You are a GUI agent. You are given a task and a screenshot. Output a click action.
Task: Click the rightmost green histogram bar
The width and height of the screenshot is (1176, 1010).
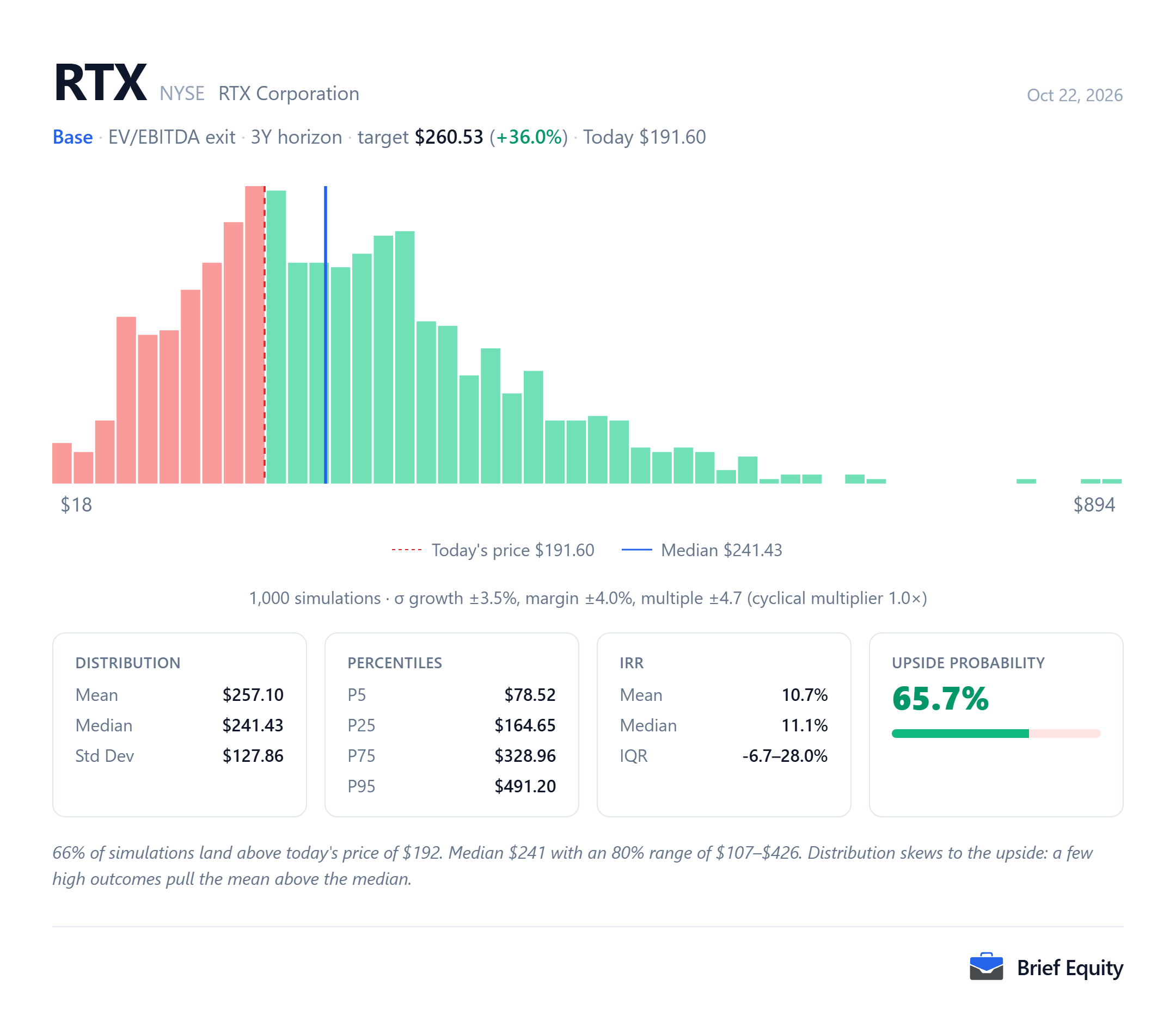pos(1111,481)
